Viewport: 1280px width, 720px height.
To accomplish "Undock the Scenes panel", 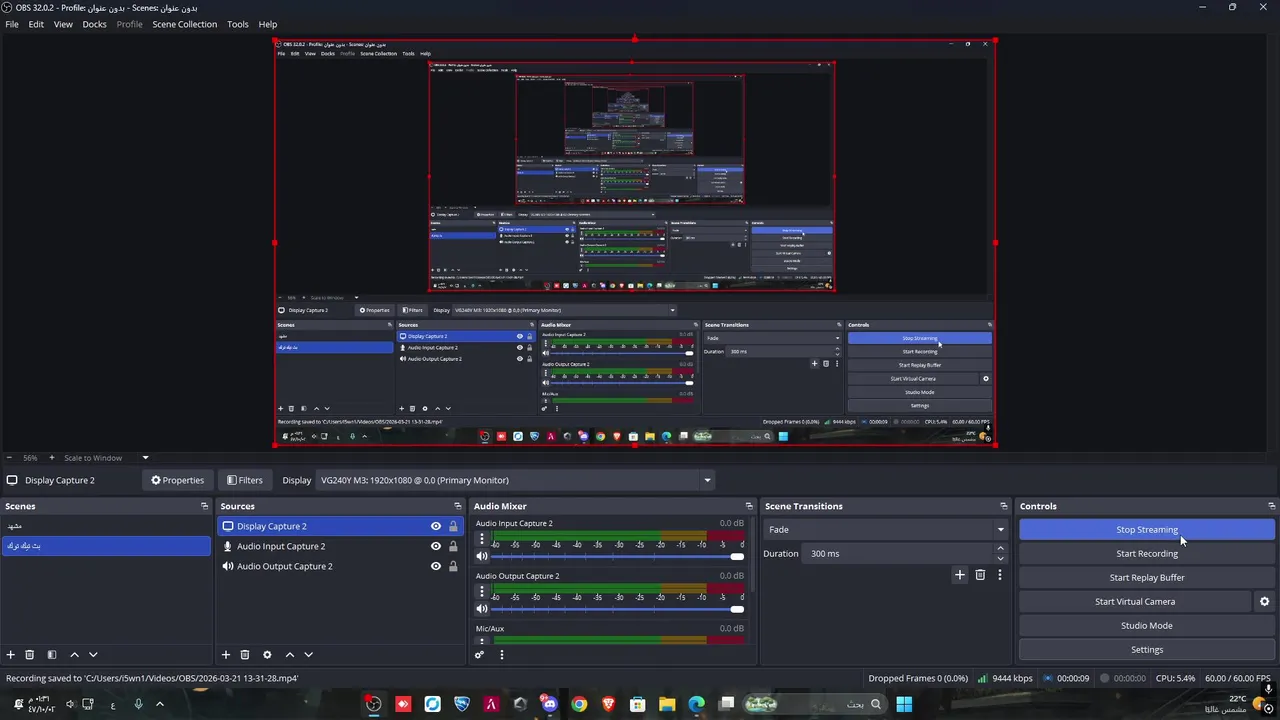I will click(x=204, y=506).
